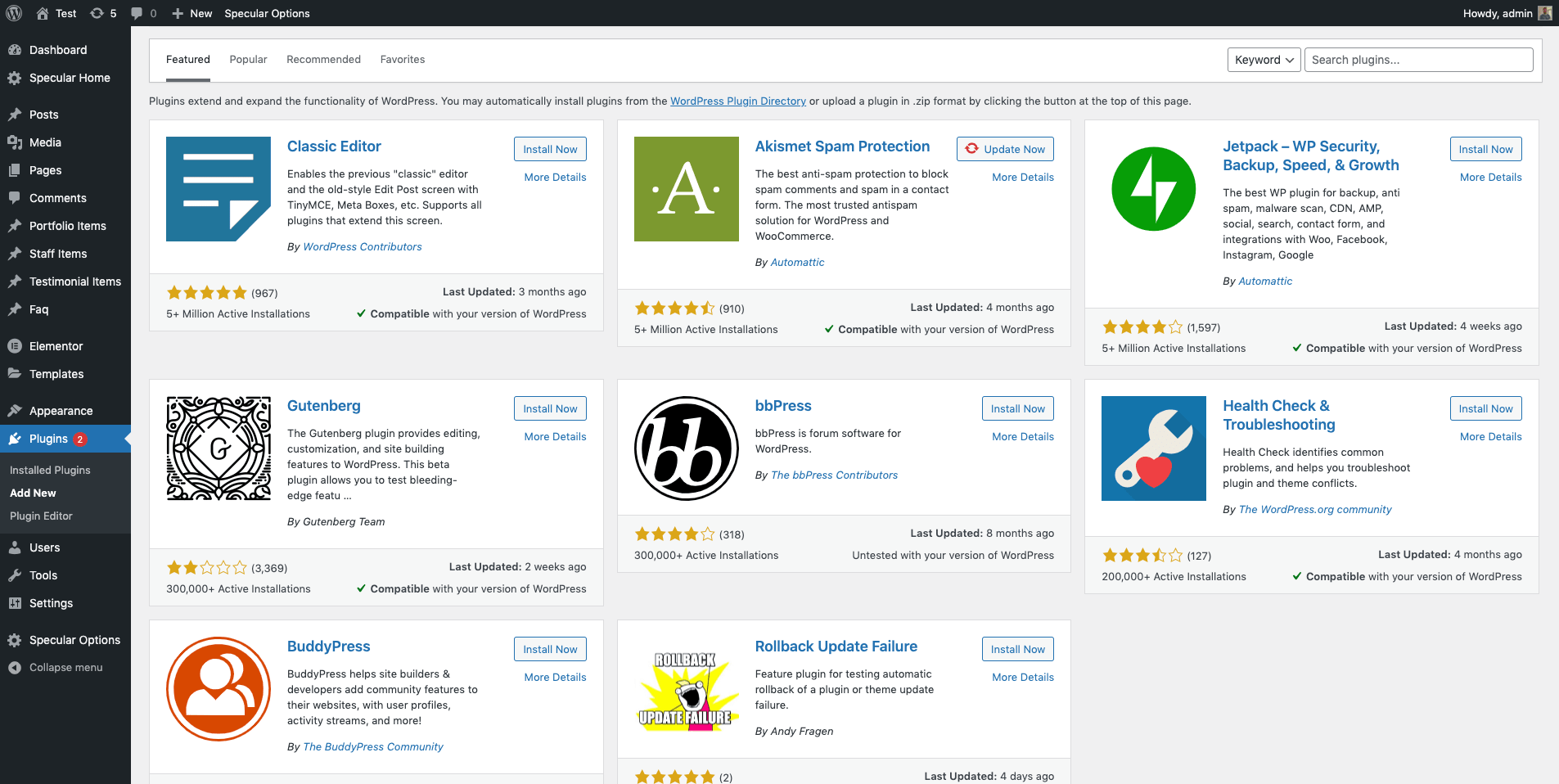Click the Dashboard gauge icon in sidebar
This screenshot has width=1559, height=784.
tap(15, 50)
